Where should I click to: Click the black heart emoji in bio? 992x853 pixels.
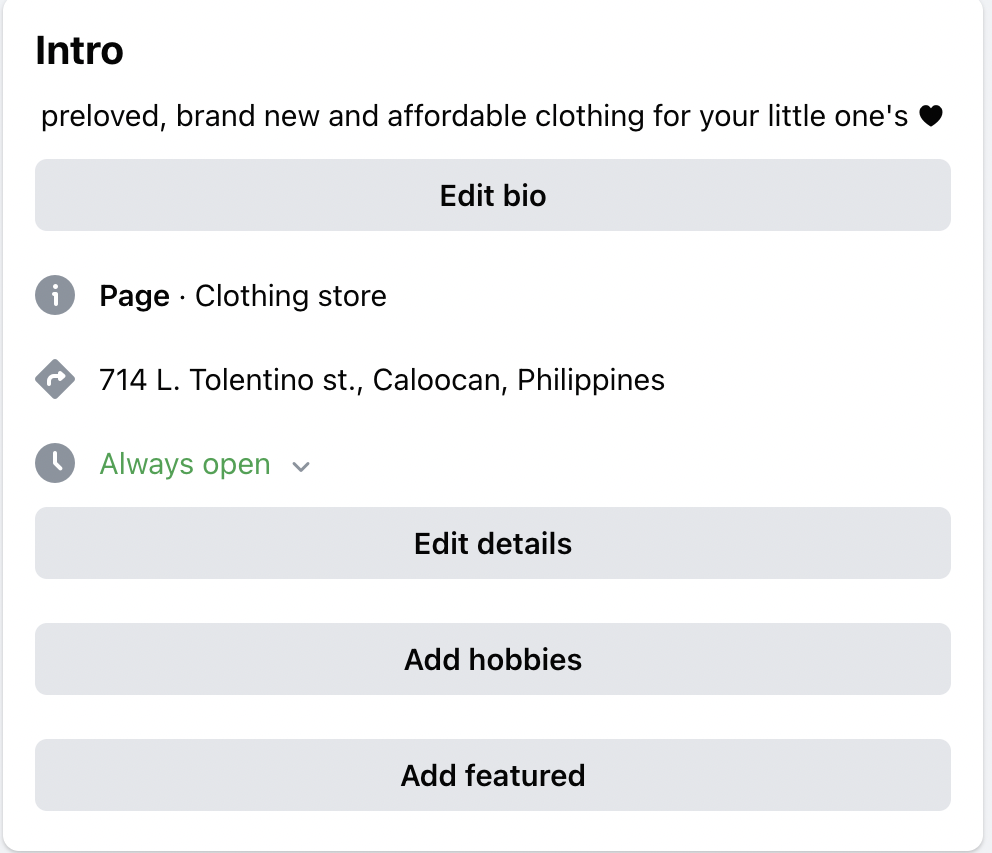930,117
